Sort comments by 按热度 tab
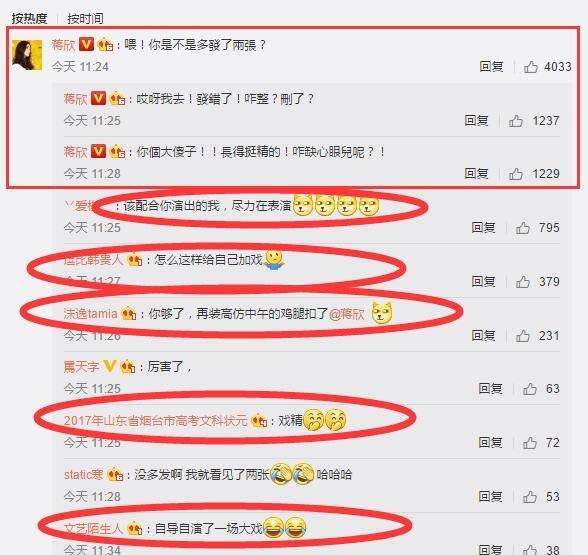This screenshot has height=555, width=588. [29, 18]
